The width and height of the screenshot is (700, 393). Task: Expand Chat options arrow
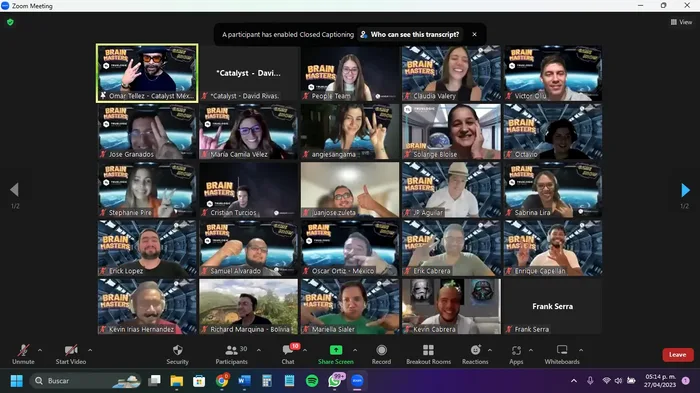[305, 350]
